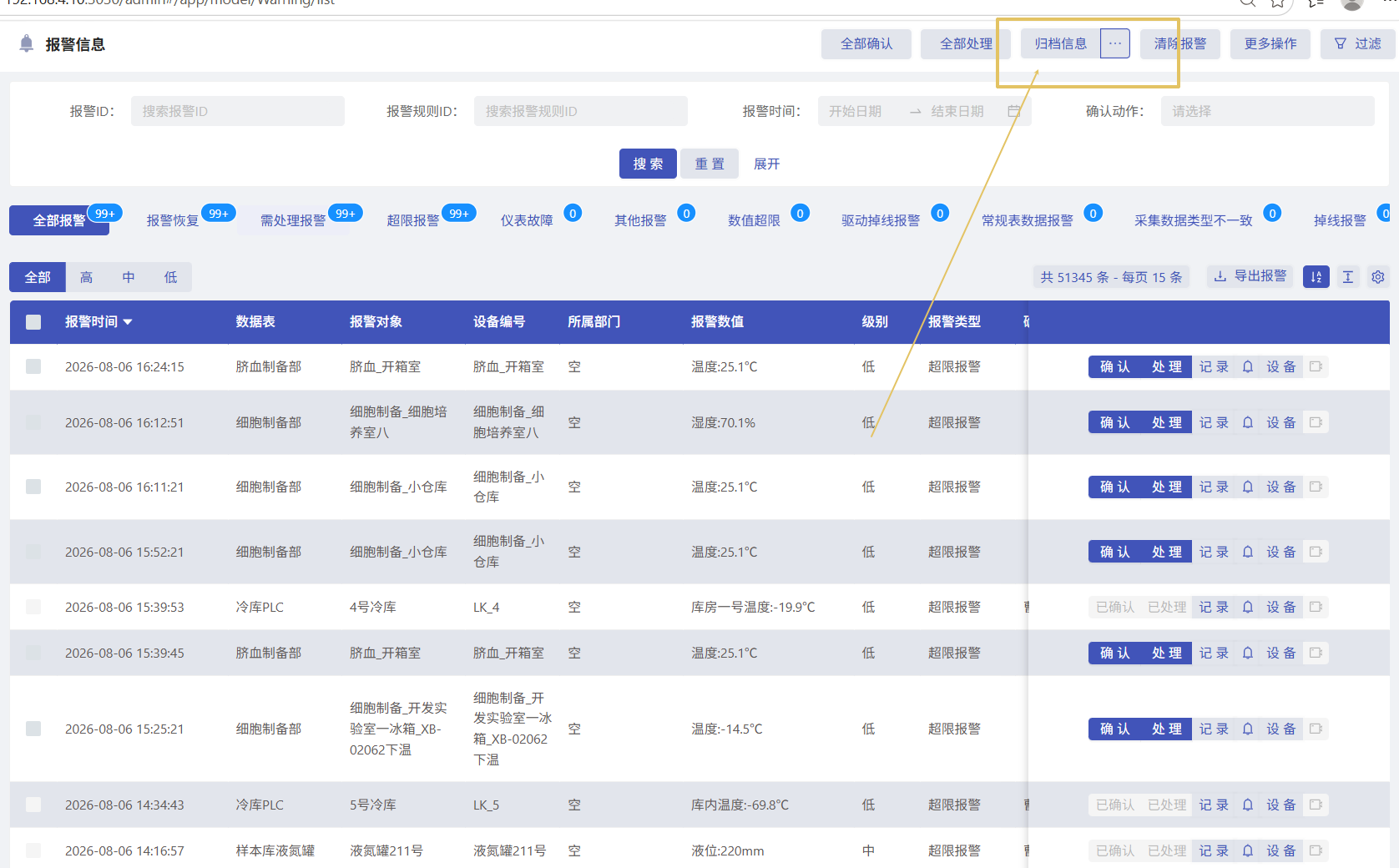Click video icon in 16:12:51 row
The width and height of the screenshot is (1399, 868).
[1316, 422]
